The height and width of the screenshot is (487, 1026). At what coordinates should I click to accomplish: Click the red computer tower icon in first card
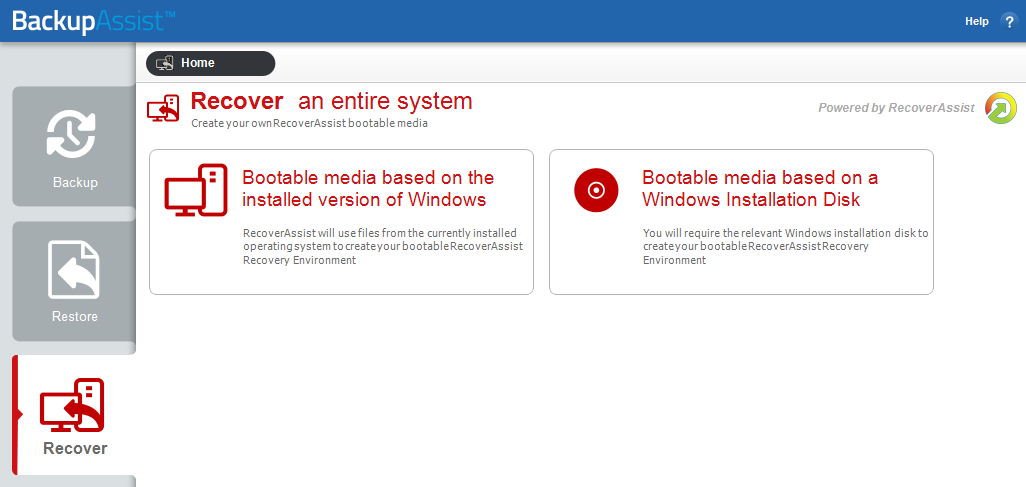[x=196, y=190]
